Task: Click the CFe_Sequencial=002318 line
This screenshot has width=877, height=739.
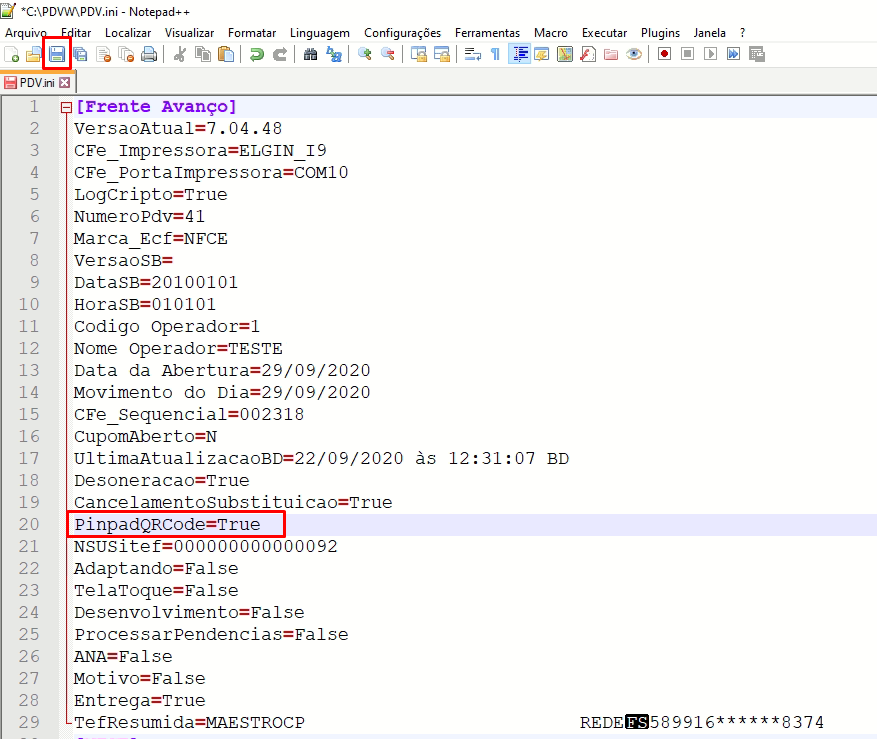Action: 189,415
